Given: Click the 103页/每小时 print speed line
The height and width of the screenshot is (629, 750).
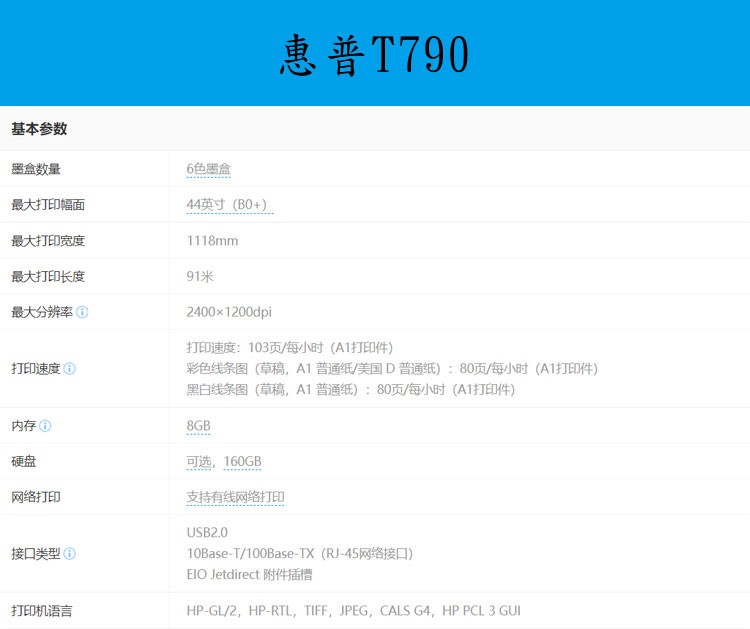Looking at the screenshot, I should (290, 348).
